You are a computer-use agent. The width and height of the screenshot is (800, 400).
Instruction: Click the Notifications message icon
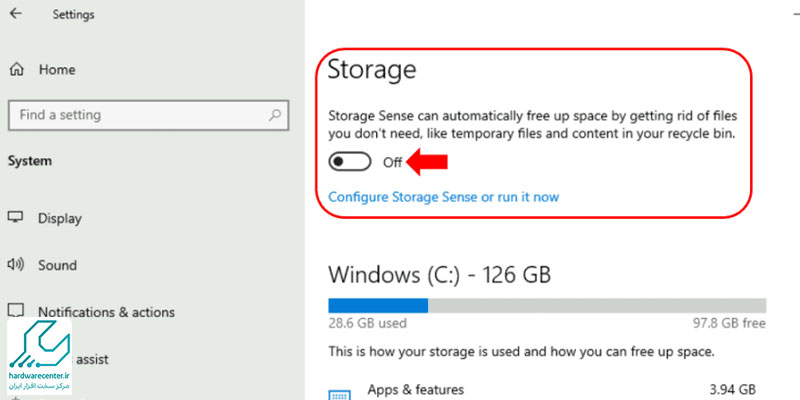pos(16,310)
